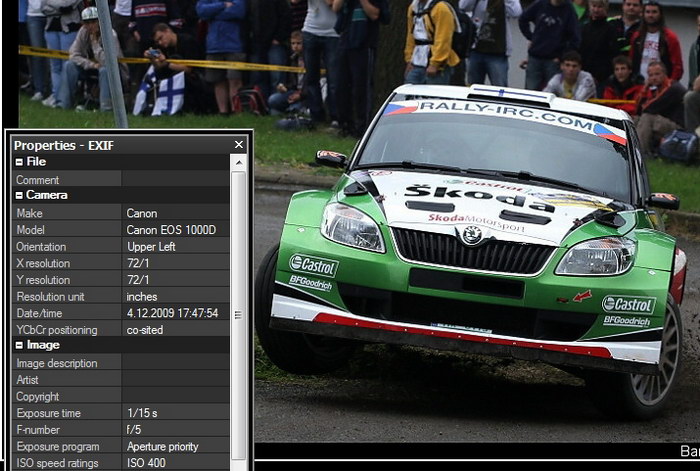
Task: Click the empty Image description field
Action: [x=175, y=364]
